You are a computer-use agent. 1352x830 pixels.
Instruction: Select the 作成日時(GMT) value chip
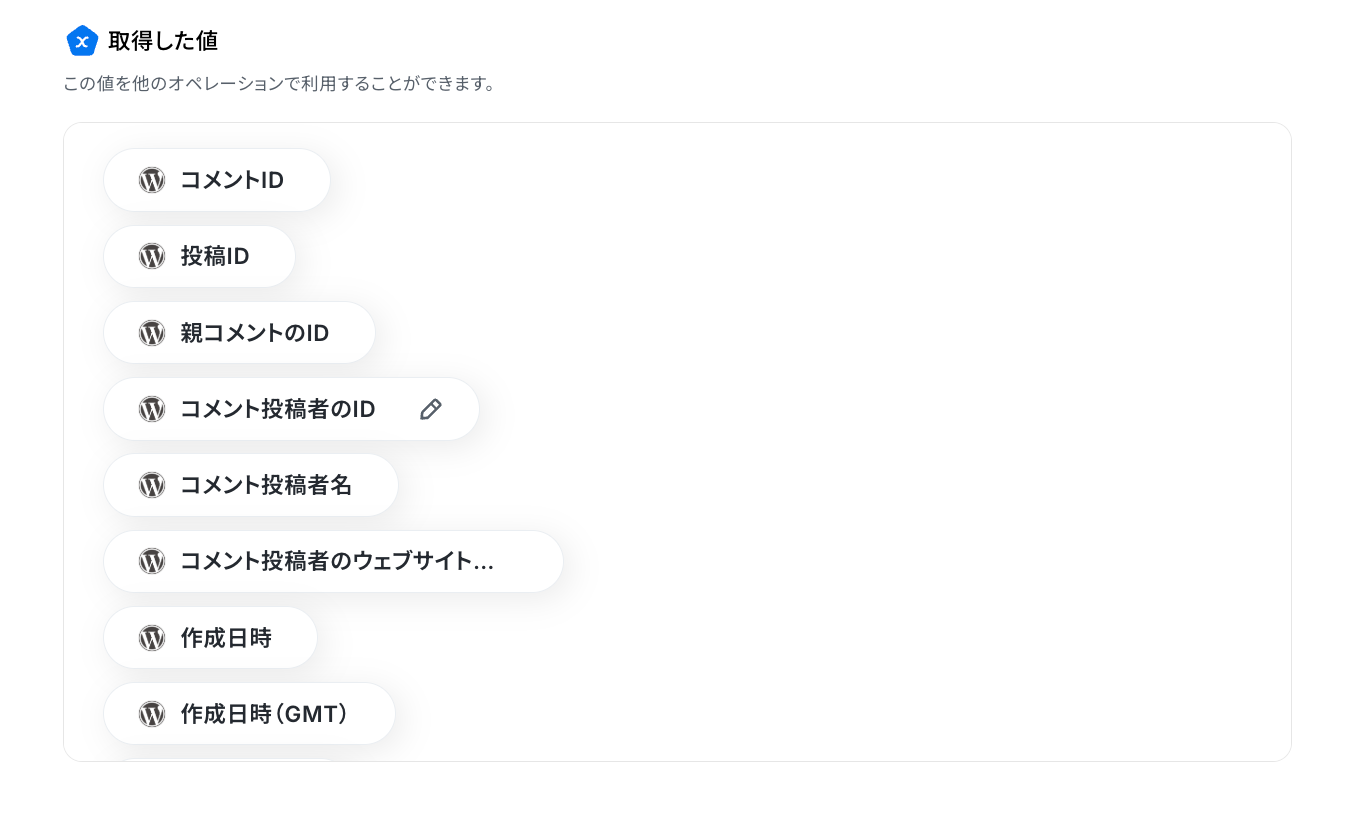tap(250, 714)
